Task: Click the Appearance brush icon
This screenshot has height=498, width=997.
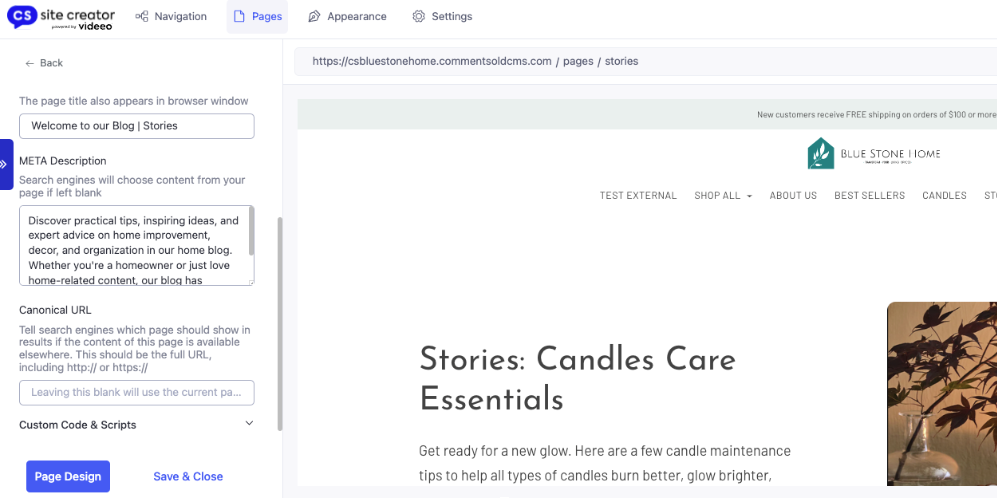Action: 314,17
